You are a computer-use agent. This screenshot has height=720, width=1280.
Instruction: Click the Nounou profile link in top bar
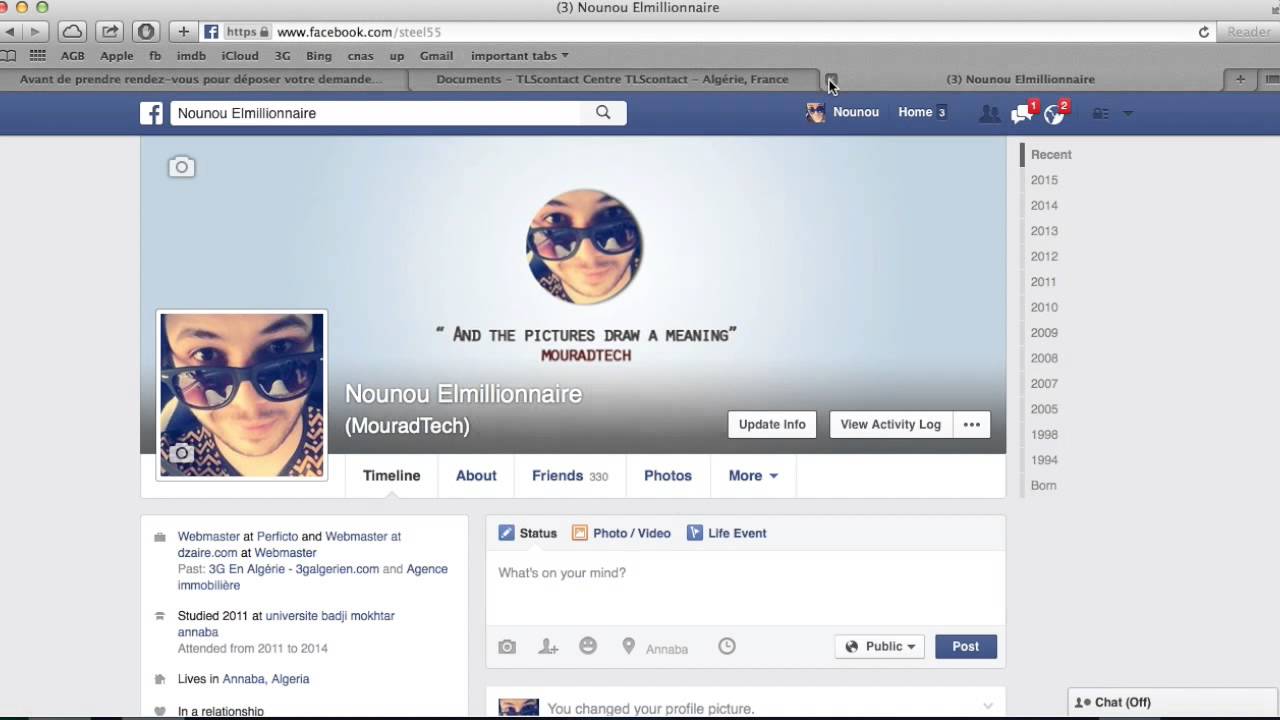pos(843,113)
